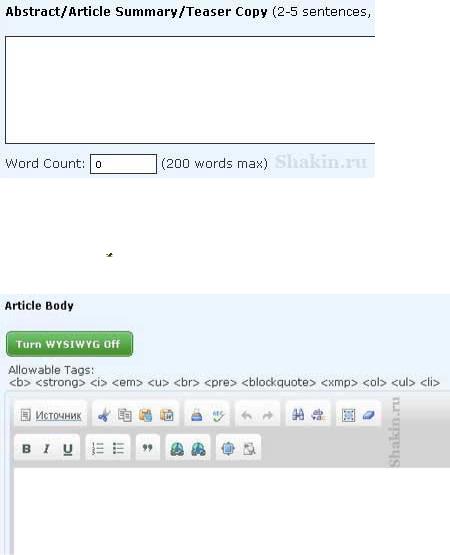Click the Paste as plain text icon
Viewport: 450px width, 555px height.
coord(146,415)
